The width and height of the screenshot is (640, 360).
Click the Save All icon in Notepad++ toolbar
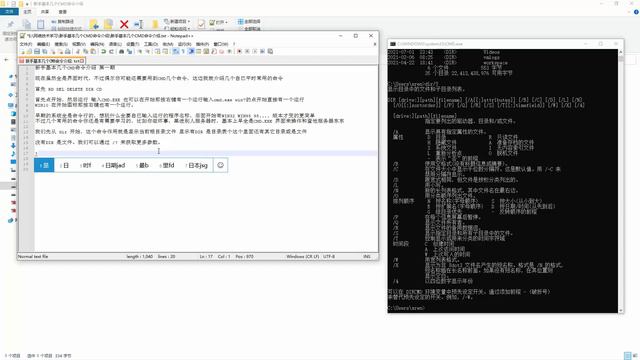pyautogui.click(x=44, y=51)
